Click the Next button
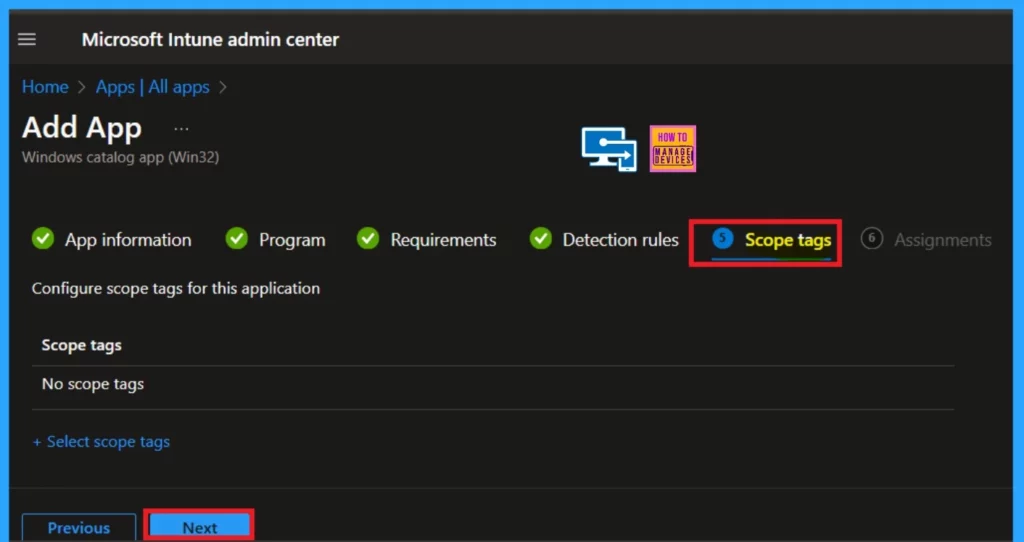 (199, 527)
